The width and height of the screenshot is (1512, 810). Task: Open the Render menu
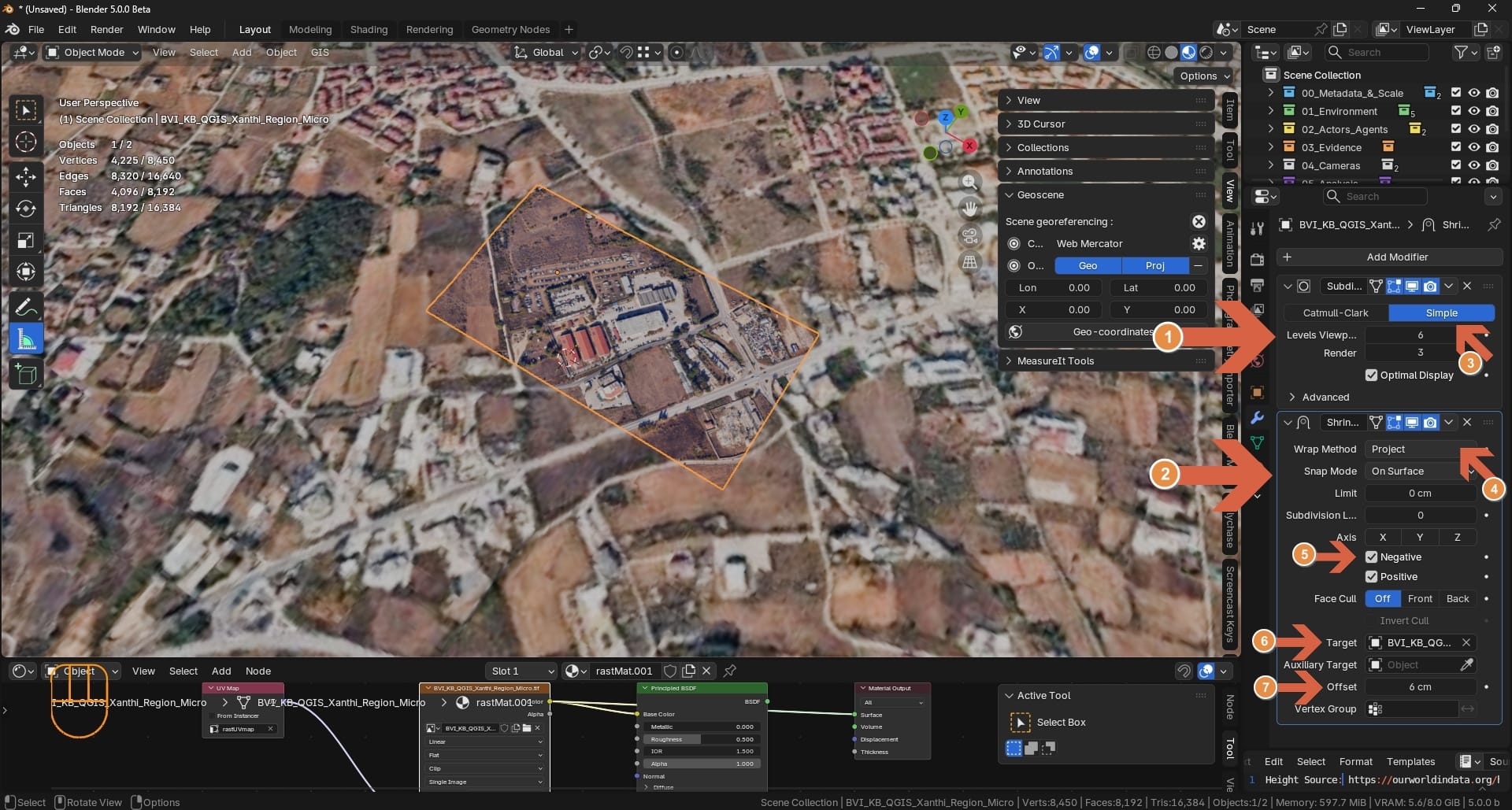point(107,30)
